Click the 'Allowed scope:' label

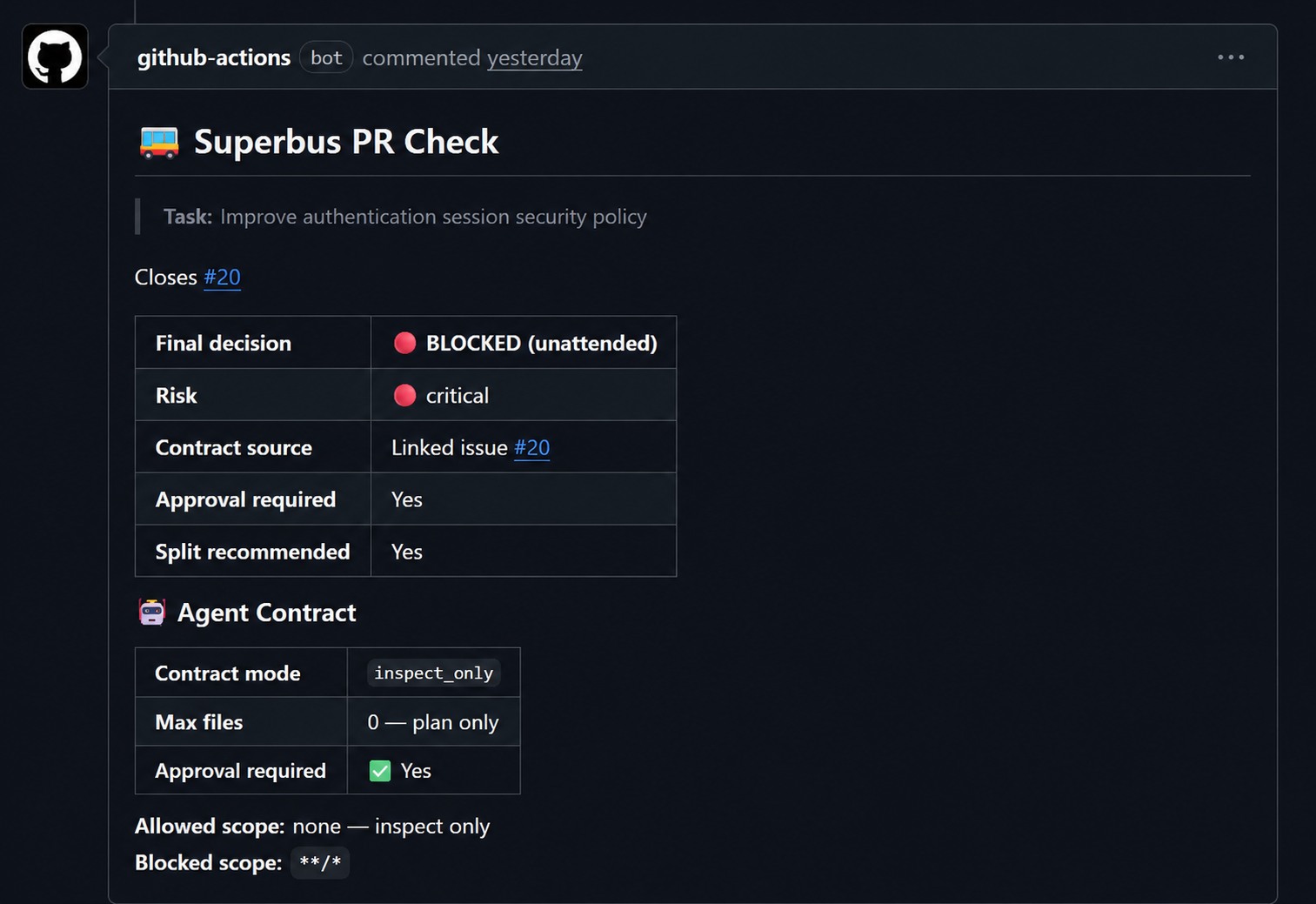coord(210,826)
